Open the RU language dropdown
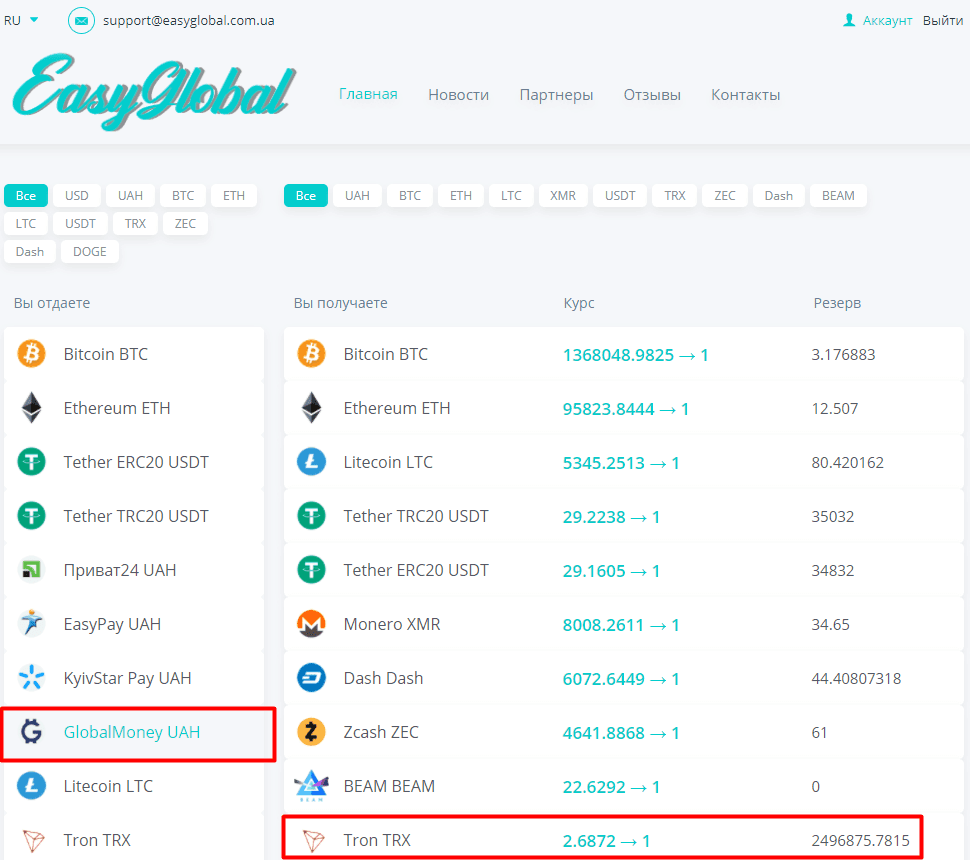Image resolution: width=970 pixels, height=860 pixels. pos(18,19)
